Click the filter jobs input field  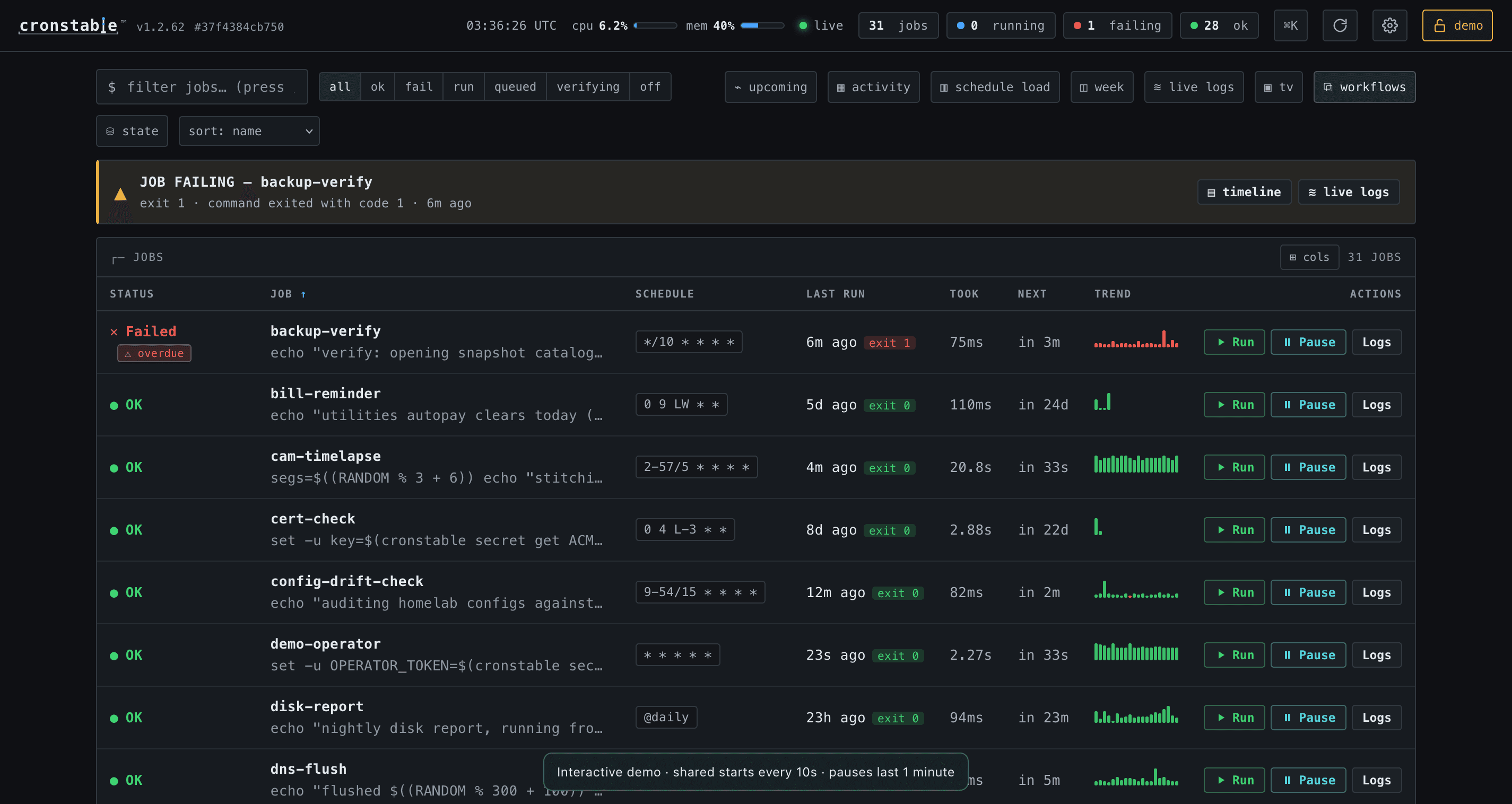(202, 87)
